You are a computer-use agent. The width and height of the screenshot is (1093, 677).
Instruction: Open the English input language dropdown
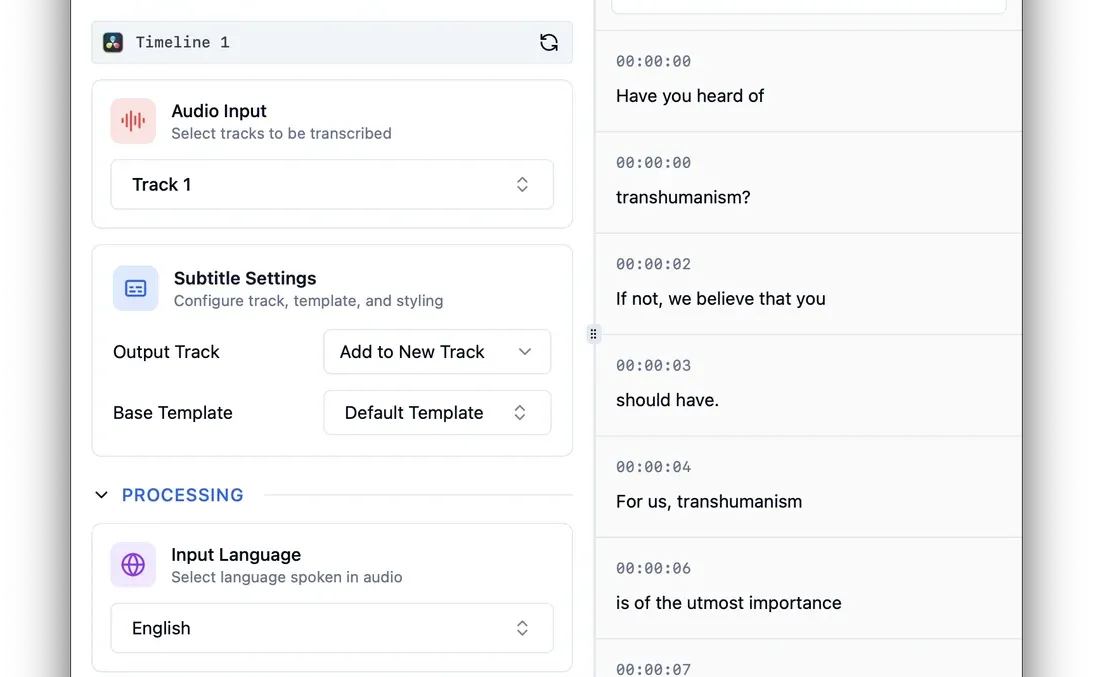(332, 628)
